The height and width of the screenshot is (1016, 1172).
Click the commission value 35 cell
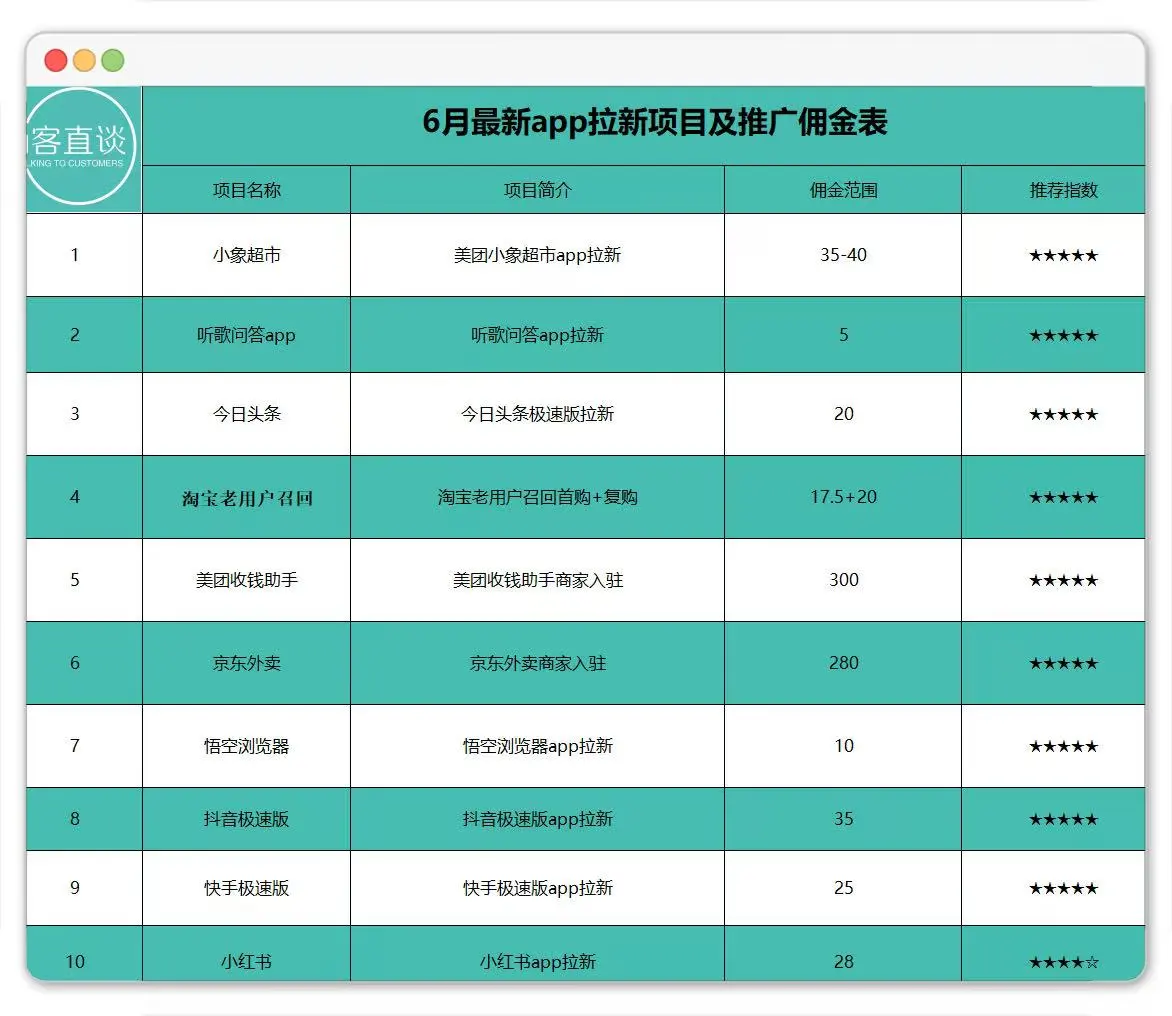[x=843, y=819]
